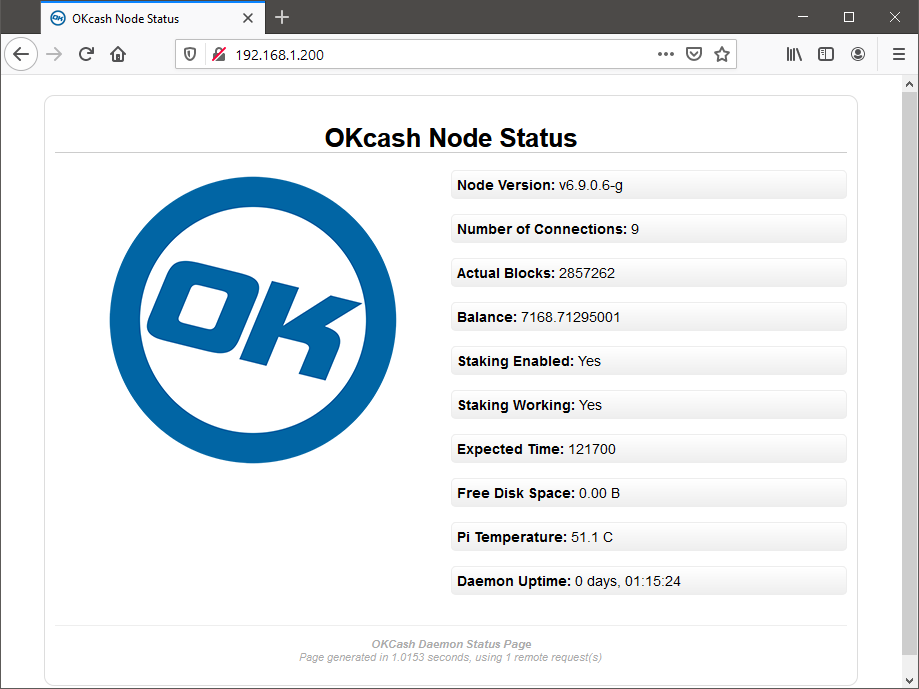Screen dimensions: 919x689
Task: Close the OKcash Node Status tab
Action: point(248,18)
